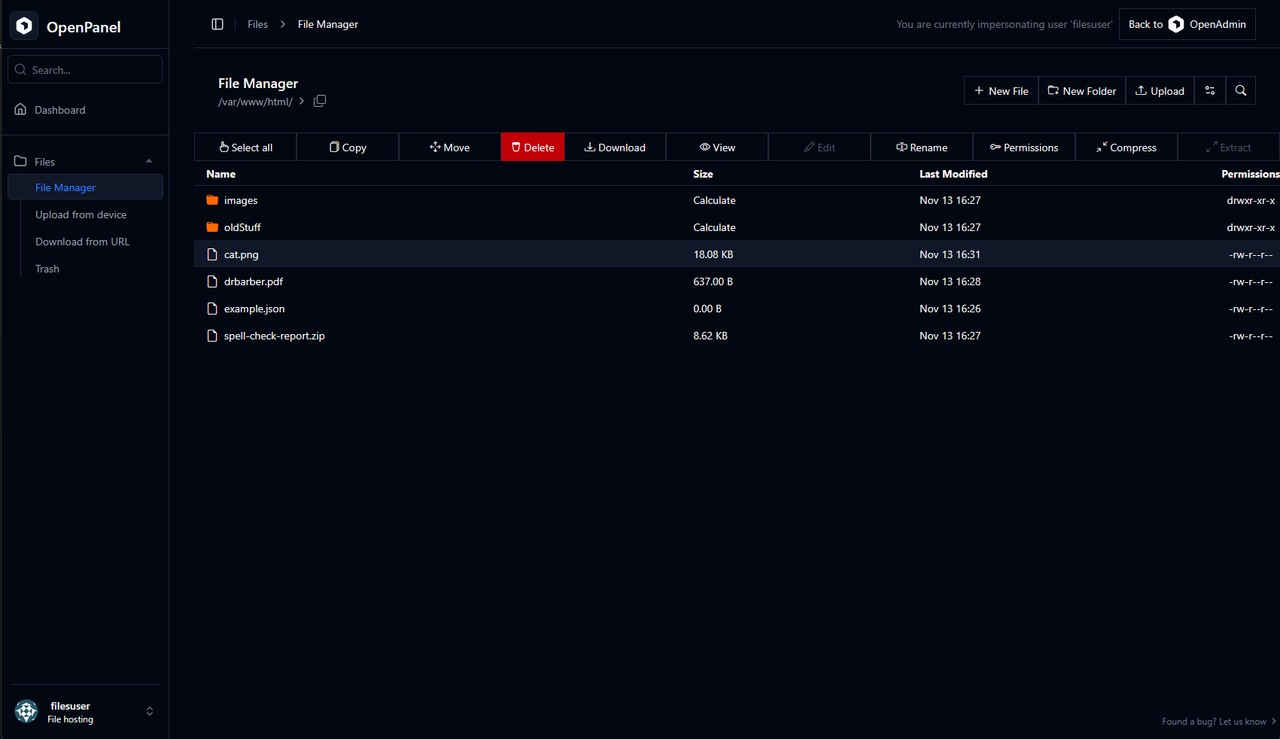1280x739 pixels.
Task: Click the copy-path icon beside /var/www/html/
Action: [x=320, y=100]
